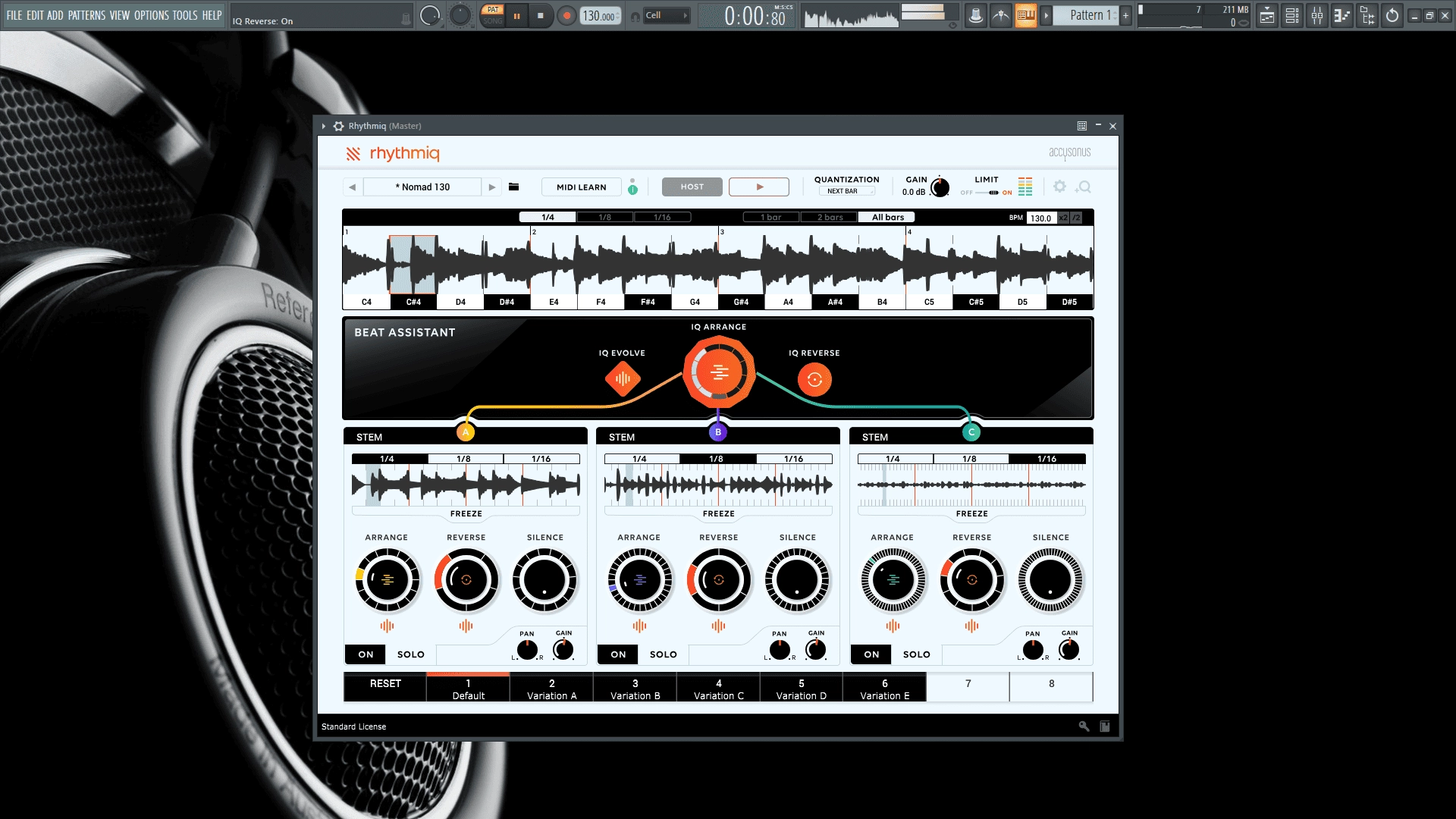Open Rhythmiq settings gear icon
The height and width of the screenshot is (819, 1456).
point(1059,187)
